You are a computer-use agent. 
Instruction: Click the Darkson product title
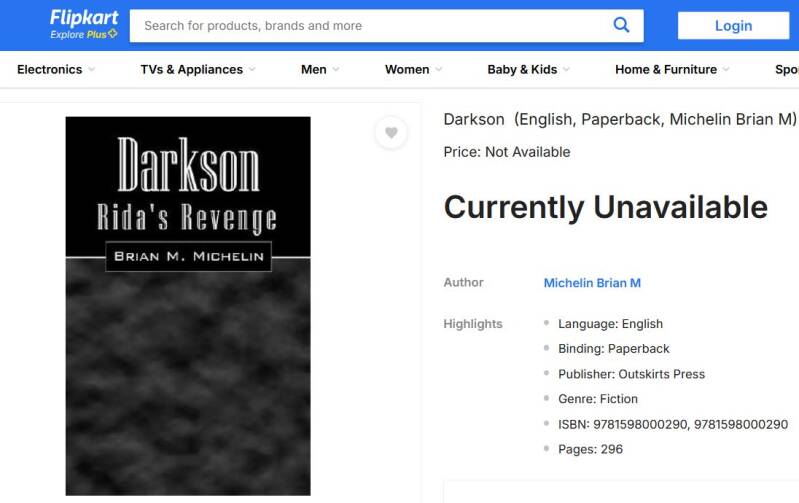tap(620, 119)
